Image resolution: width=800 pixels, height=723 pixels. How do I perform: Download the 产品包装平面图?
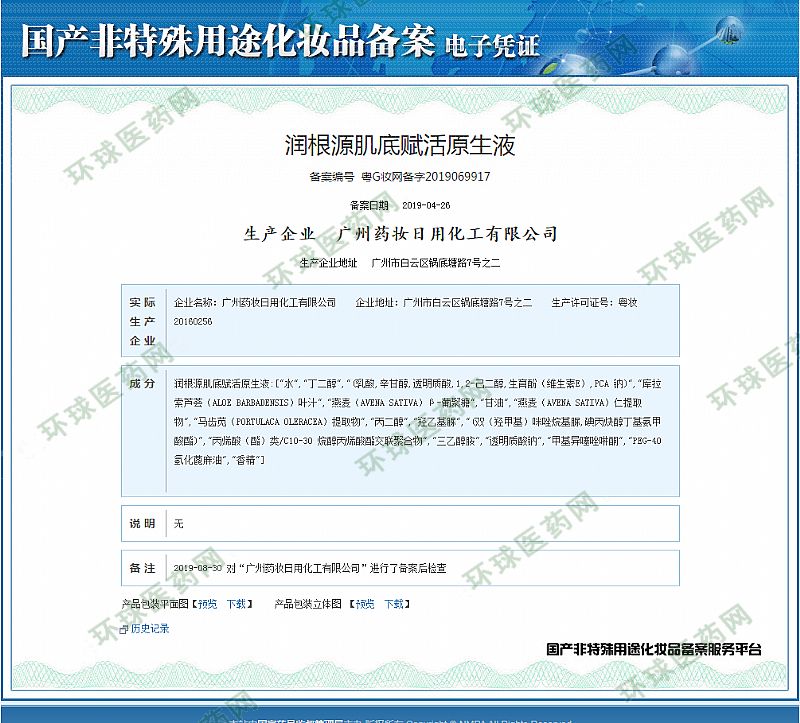[236, 604]
